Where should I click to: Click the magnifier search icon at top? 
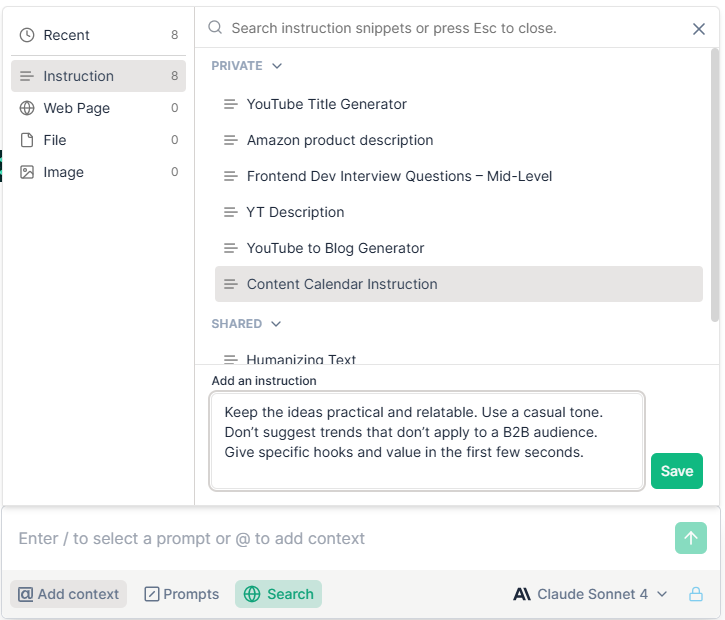(215, 28)
